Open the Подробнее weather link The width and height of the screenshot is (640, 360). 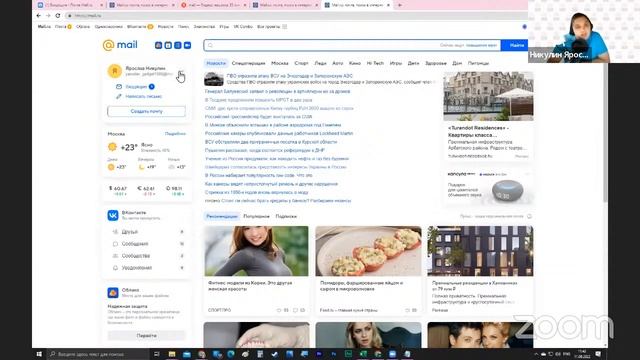coord(175,134)
